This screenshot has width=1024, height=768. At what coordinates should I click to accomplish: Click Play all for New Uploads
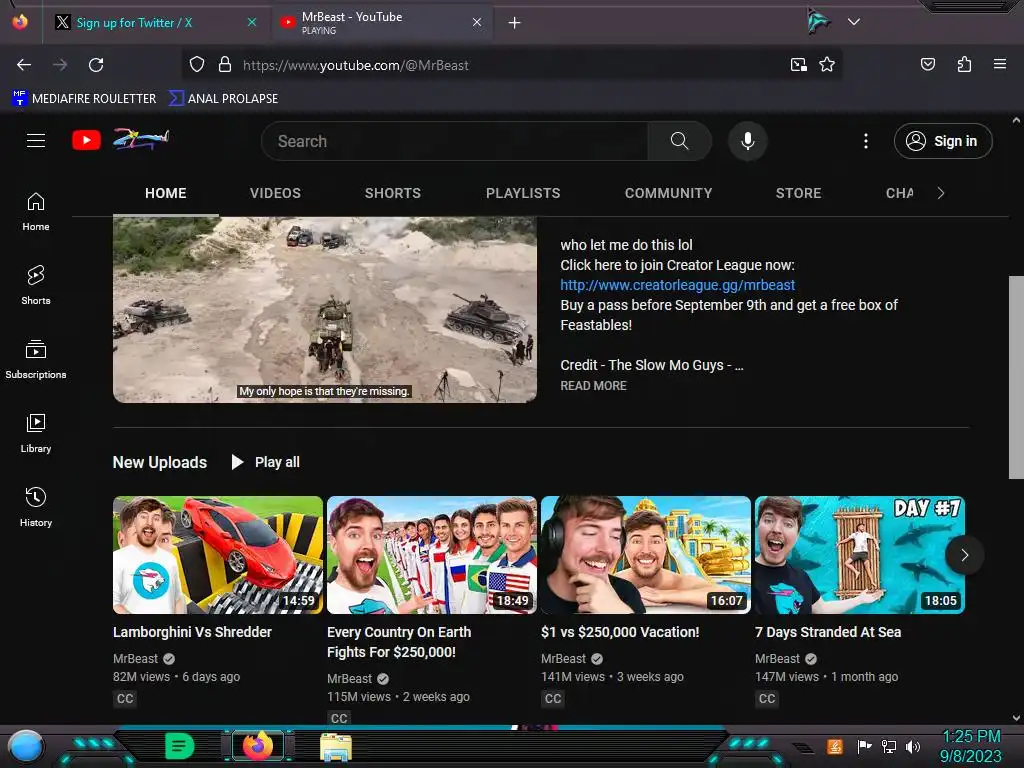pos(266,462)
